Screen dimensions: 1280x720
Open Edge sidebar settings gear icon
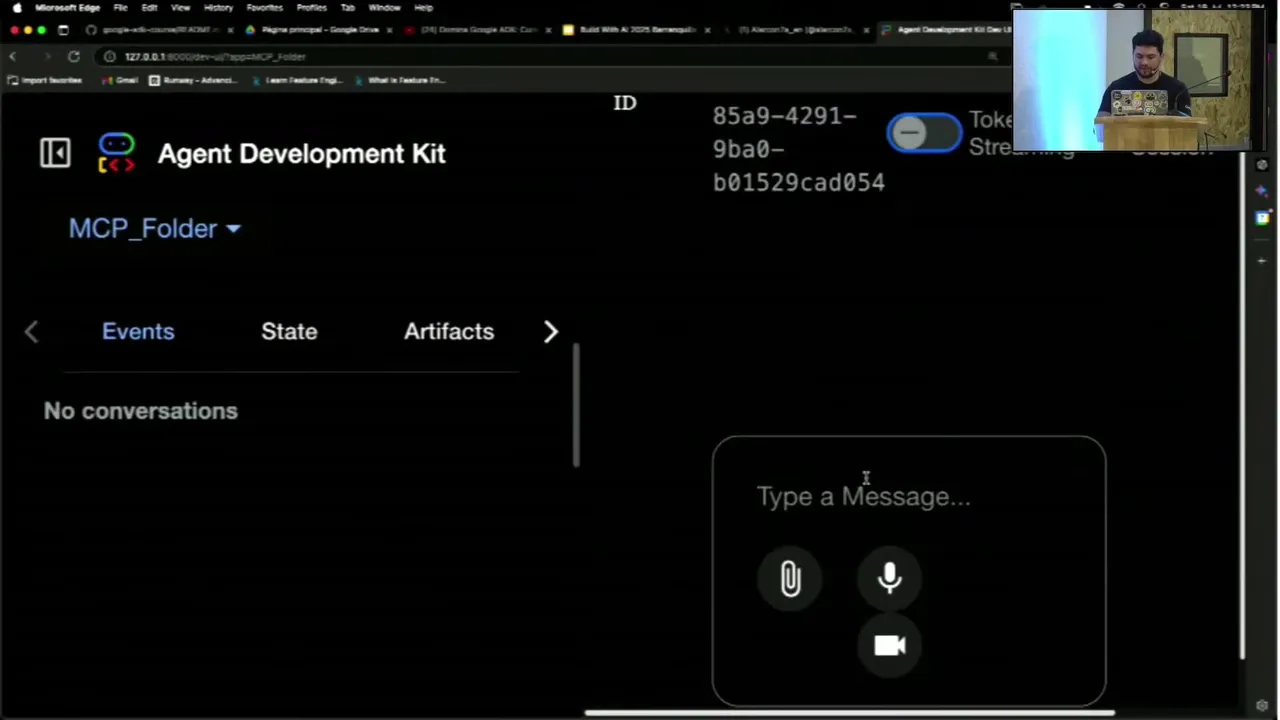1262,706
